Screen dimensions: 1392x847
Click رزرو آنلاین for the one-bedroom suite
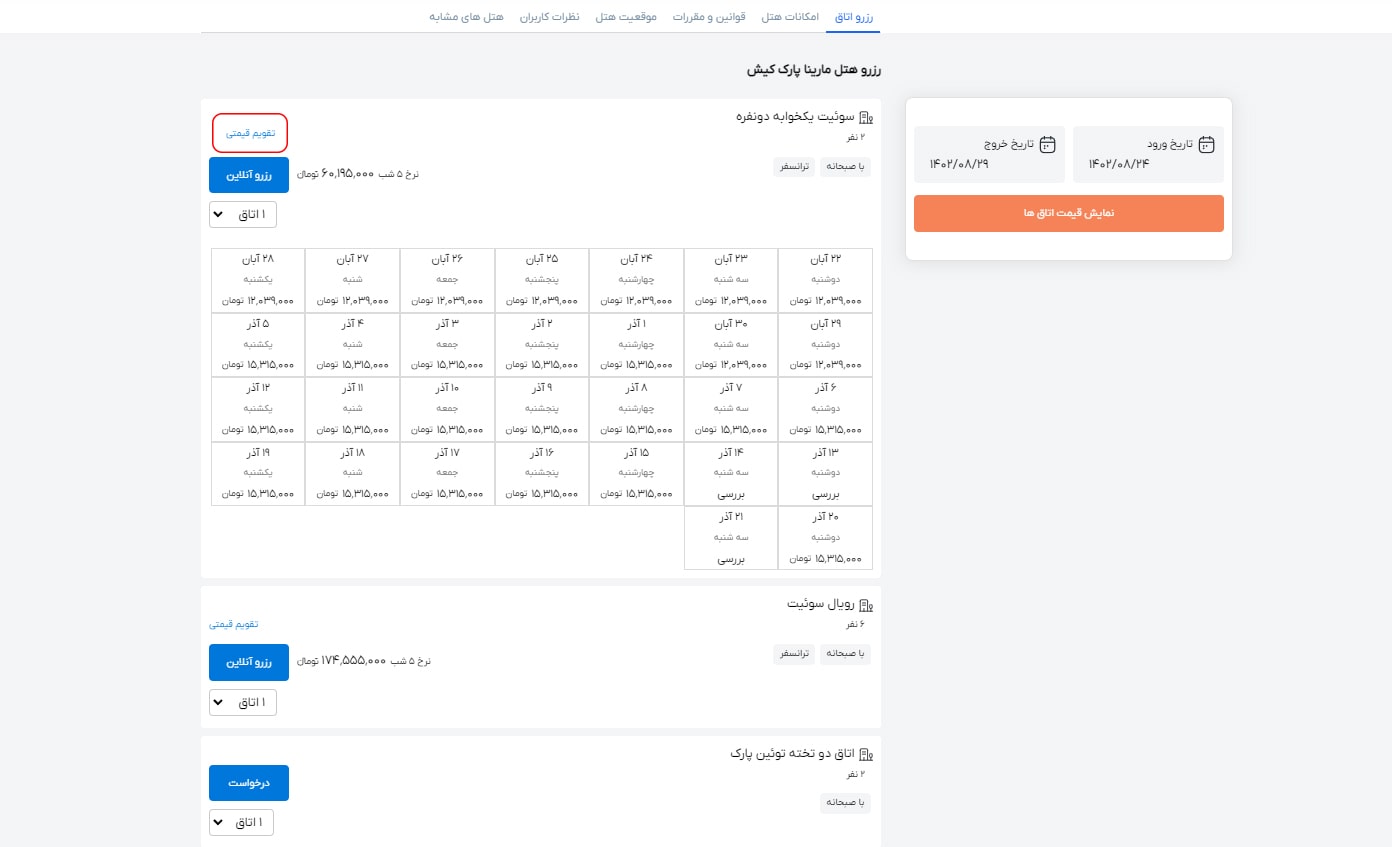pyautogui.click(x=248, y=174)
